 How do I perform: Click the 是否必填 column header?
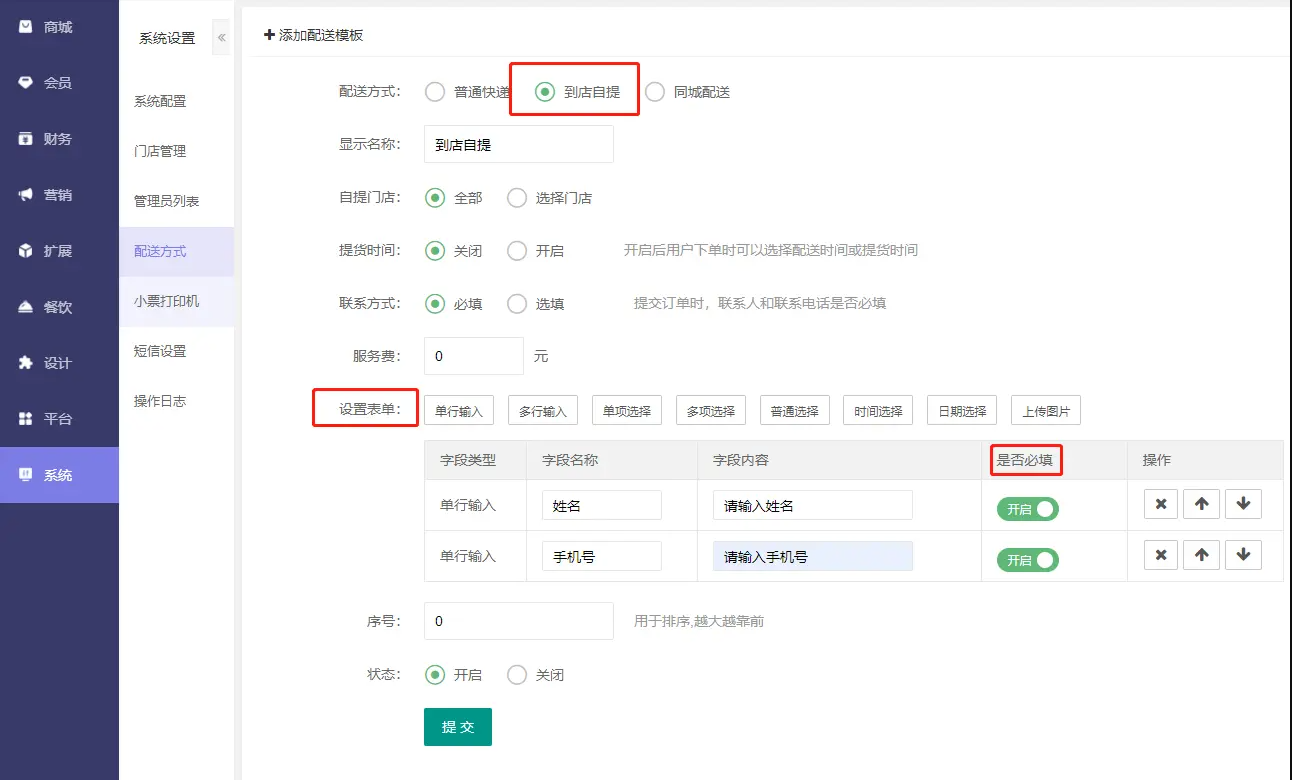click(1025, 460)
